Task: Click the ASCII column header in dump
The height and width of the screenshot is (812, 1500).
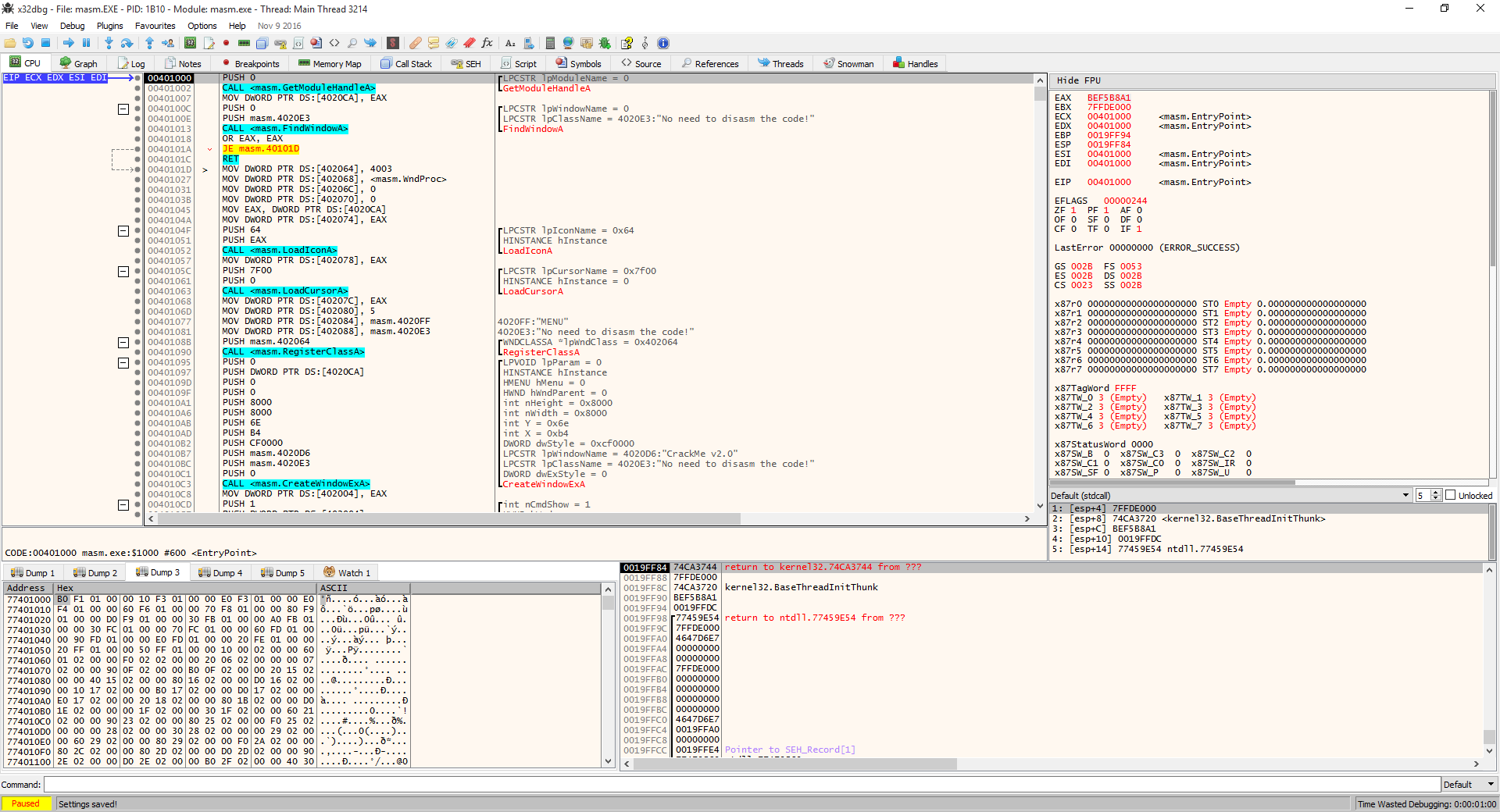Action: click(364, 588)
